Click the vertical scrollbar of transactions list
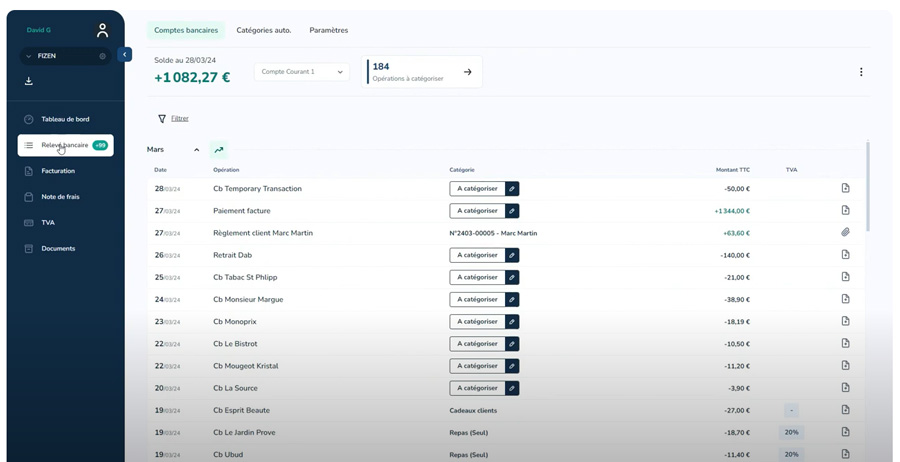This screenshot has height=462, width=900. pos(867,190)
